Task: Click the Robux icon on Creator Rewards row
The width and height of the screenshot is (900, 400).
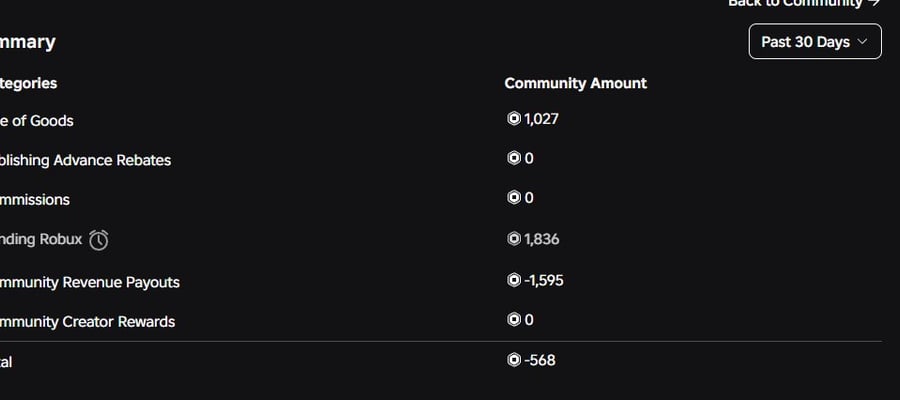Action: pos(514,319)
